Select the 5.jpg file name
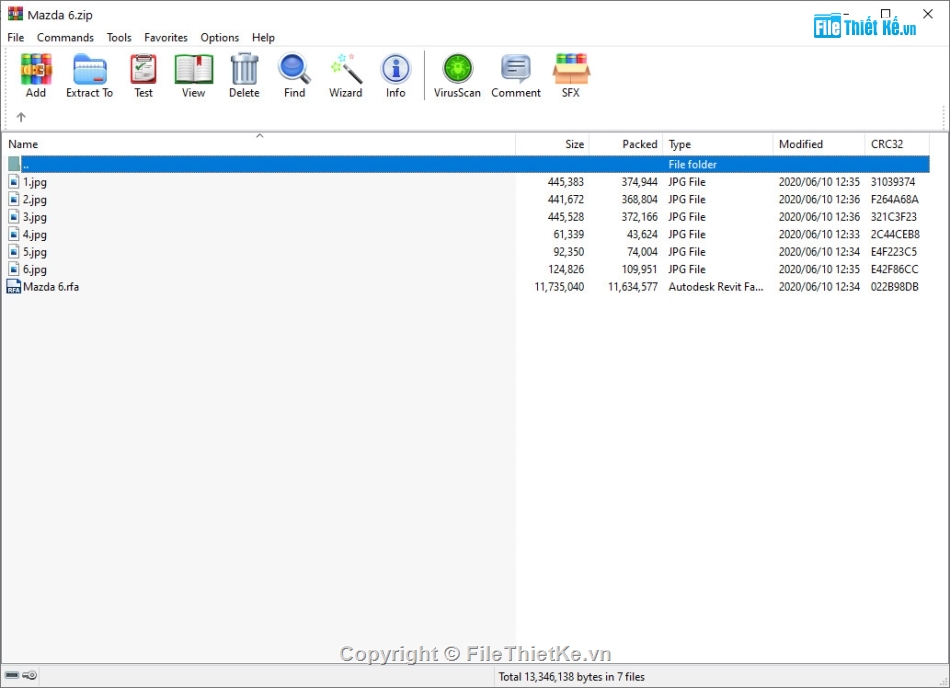The width and height of the screenshot is (950, 688). point(35,252)
